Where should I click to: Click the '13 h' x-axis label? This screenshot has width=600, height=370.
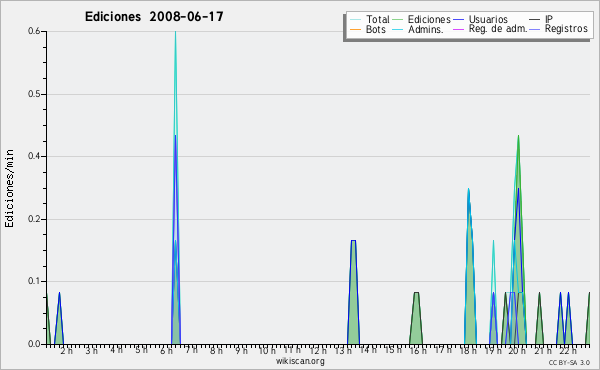[x=343, y=351]
